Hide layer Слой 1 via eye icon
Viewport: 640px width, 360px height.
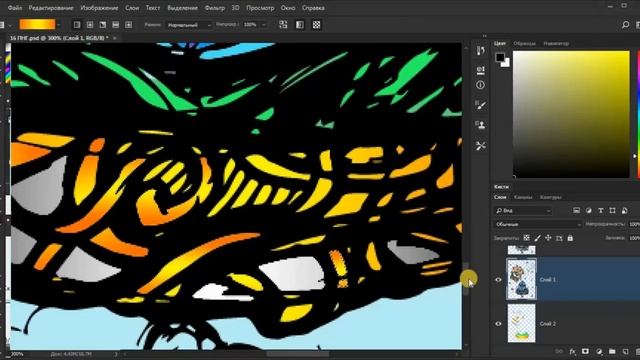click(498, 280)
